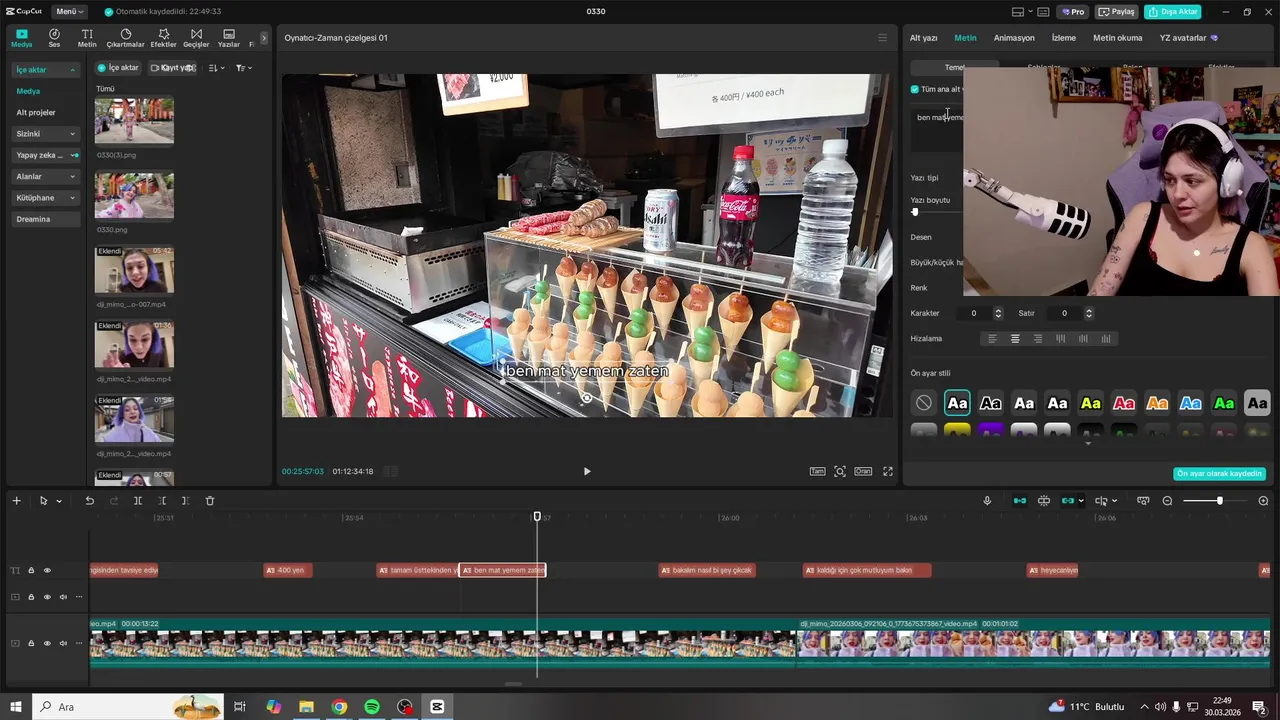Open the media filter dropdown

pyautogui.click(x=243, y=68)
